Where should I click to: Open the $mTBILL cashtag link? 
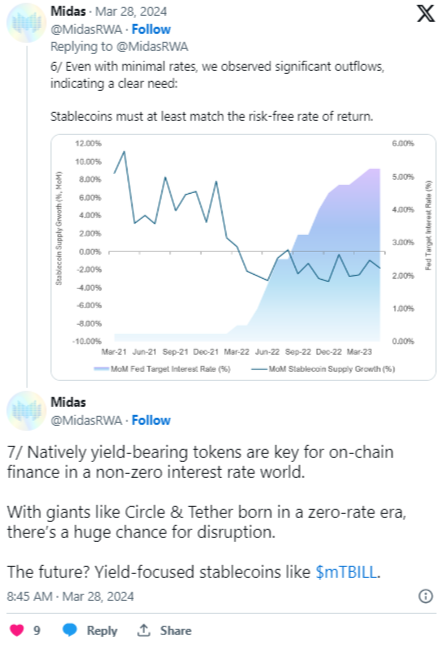coord(346,572)
